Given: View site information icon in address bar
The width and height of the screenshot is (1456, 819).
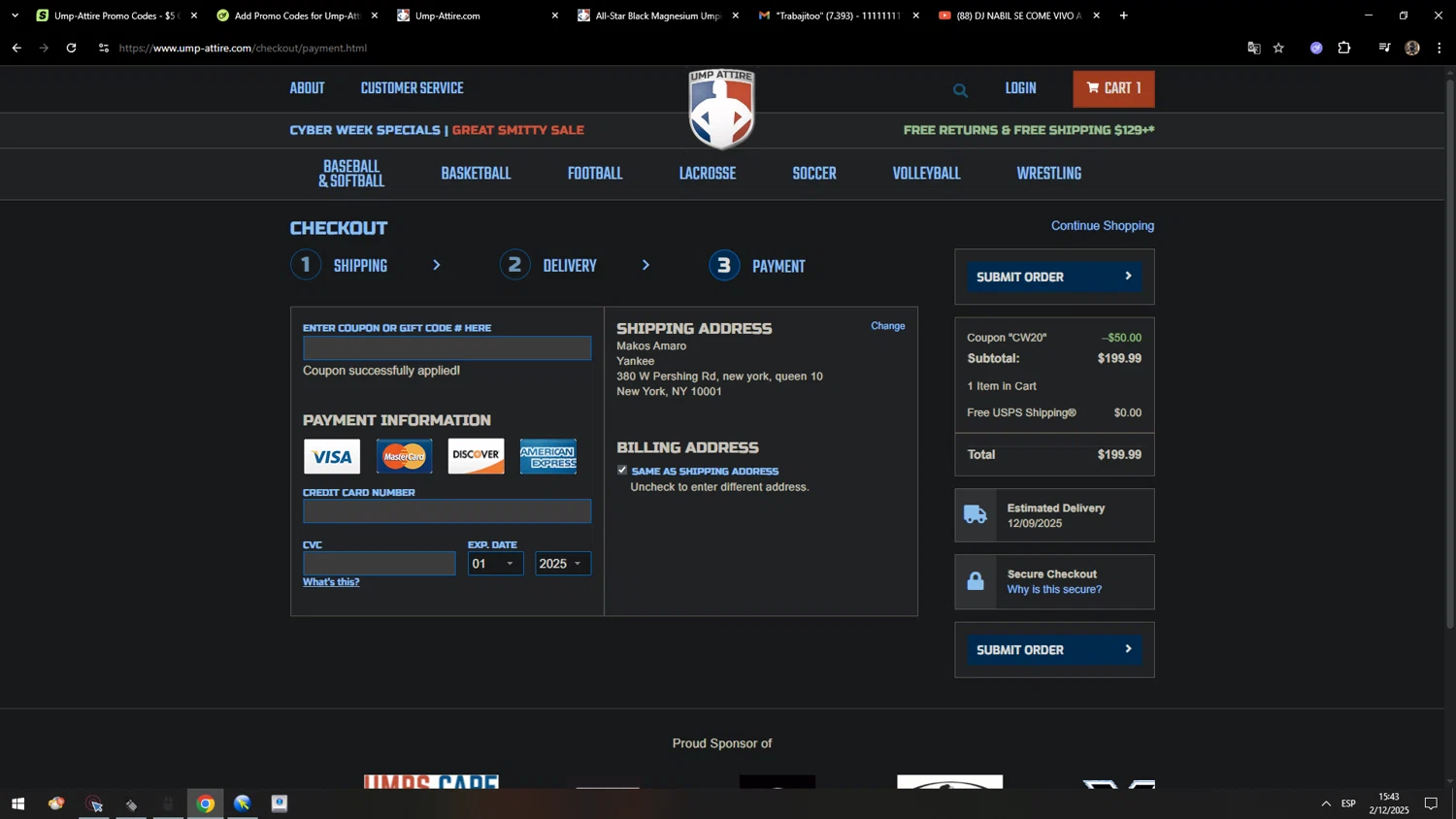Looking at the screenshot, I should [104, 48].
